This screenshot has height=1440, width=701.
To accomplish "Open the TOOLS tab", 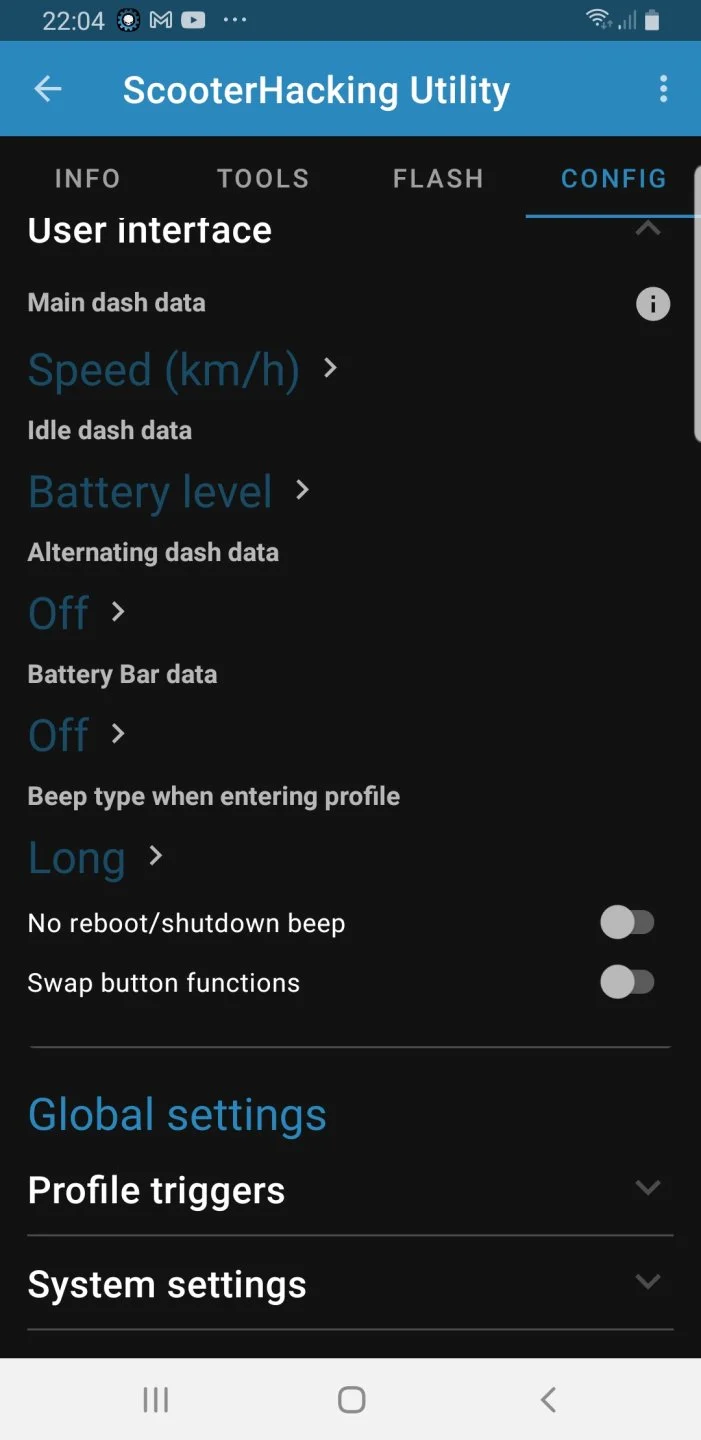I will 263,178.
